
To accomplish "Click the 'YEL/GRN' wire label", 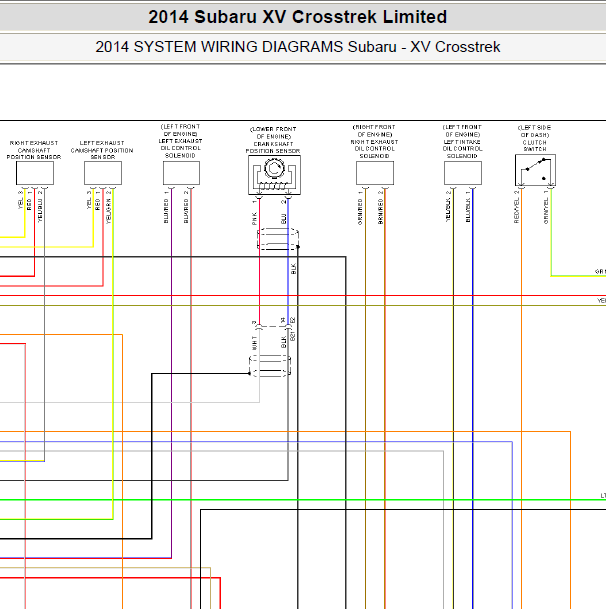I will (108, 211).
